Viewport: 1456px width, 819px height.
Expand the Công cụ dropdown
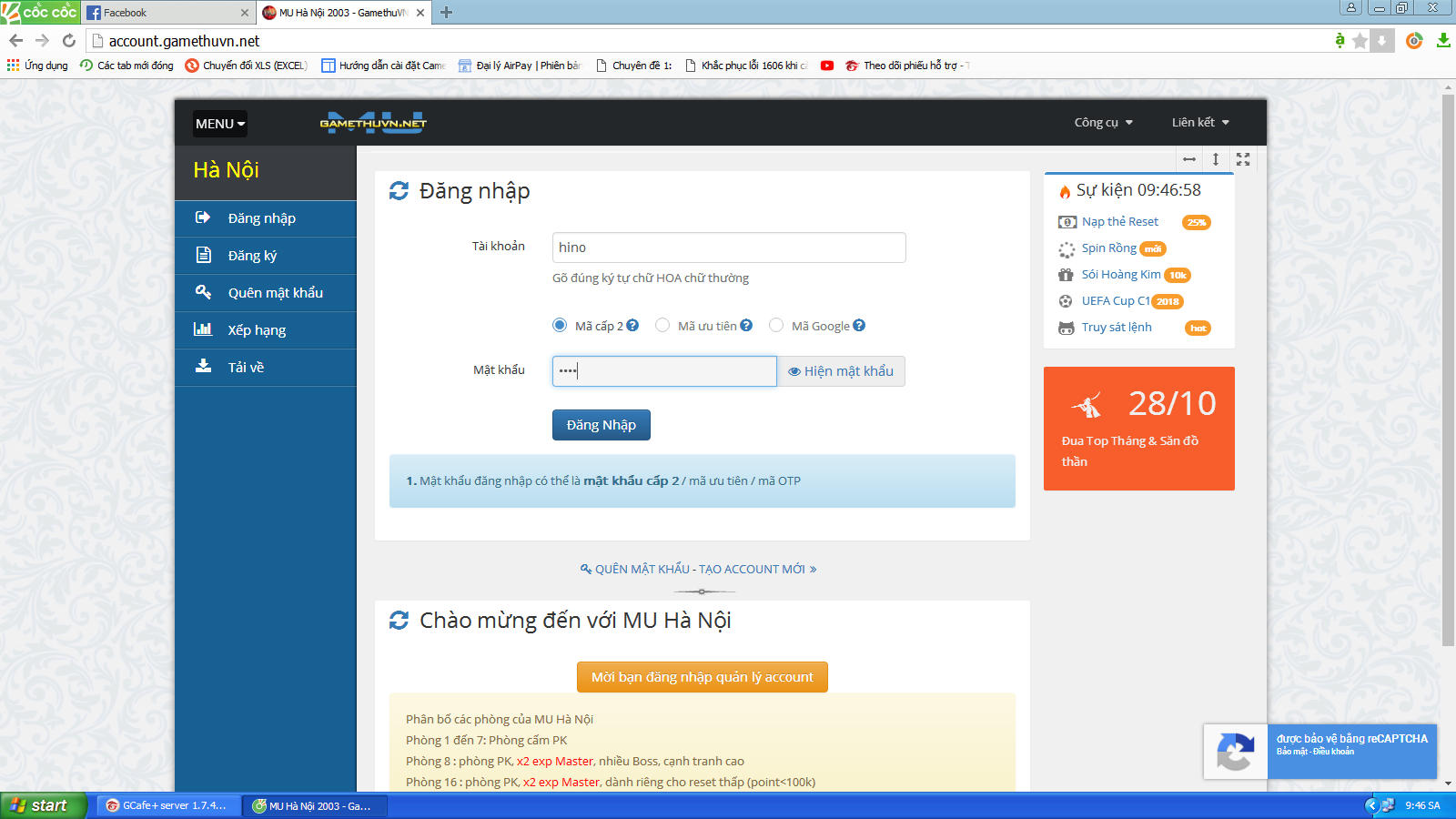[1103, 122]
